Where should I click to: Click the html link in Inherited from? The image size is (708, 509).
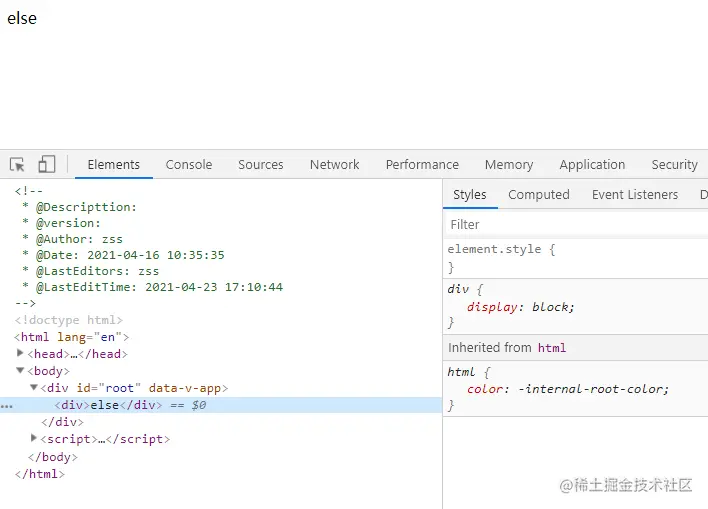click(552, 348)
